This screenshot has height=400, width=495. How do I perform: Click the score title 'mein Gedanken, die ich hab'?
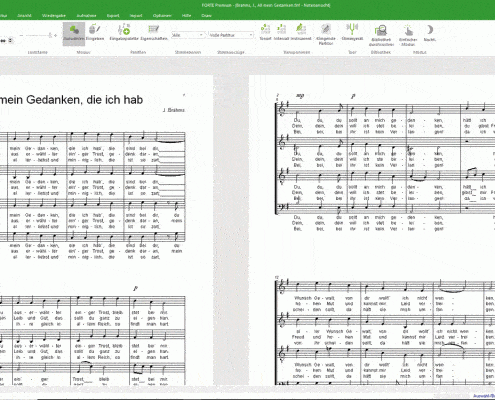[71, 99]
